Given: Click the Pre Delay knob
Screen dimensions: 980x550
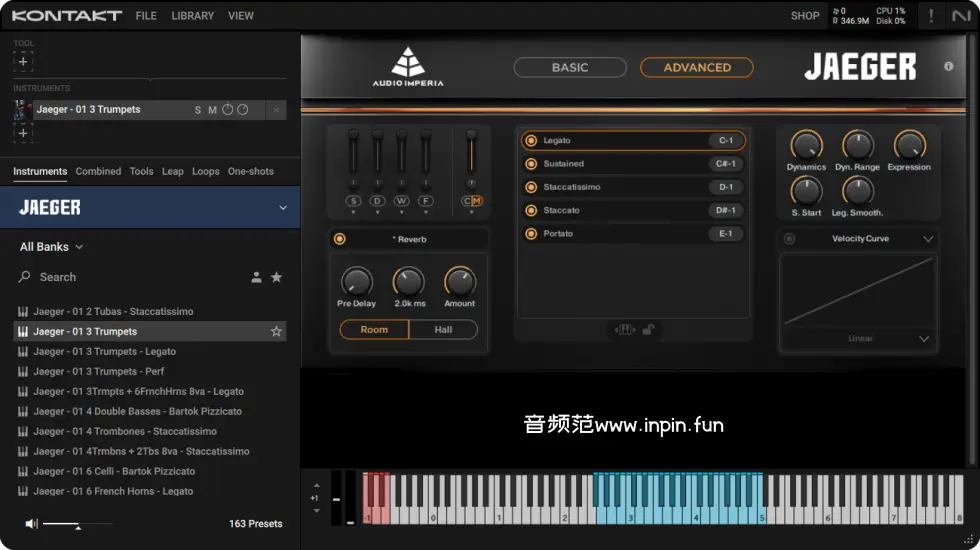Looking at the screenshot, I should [356, 282].
